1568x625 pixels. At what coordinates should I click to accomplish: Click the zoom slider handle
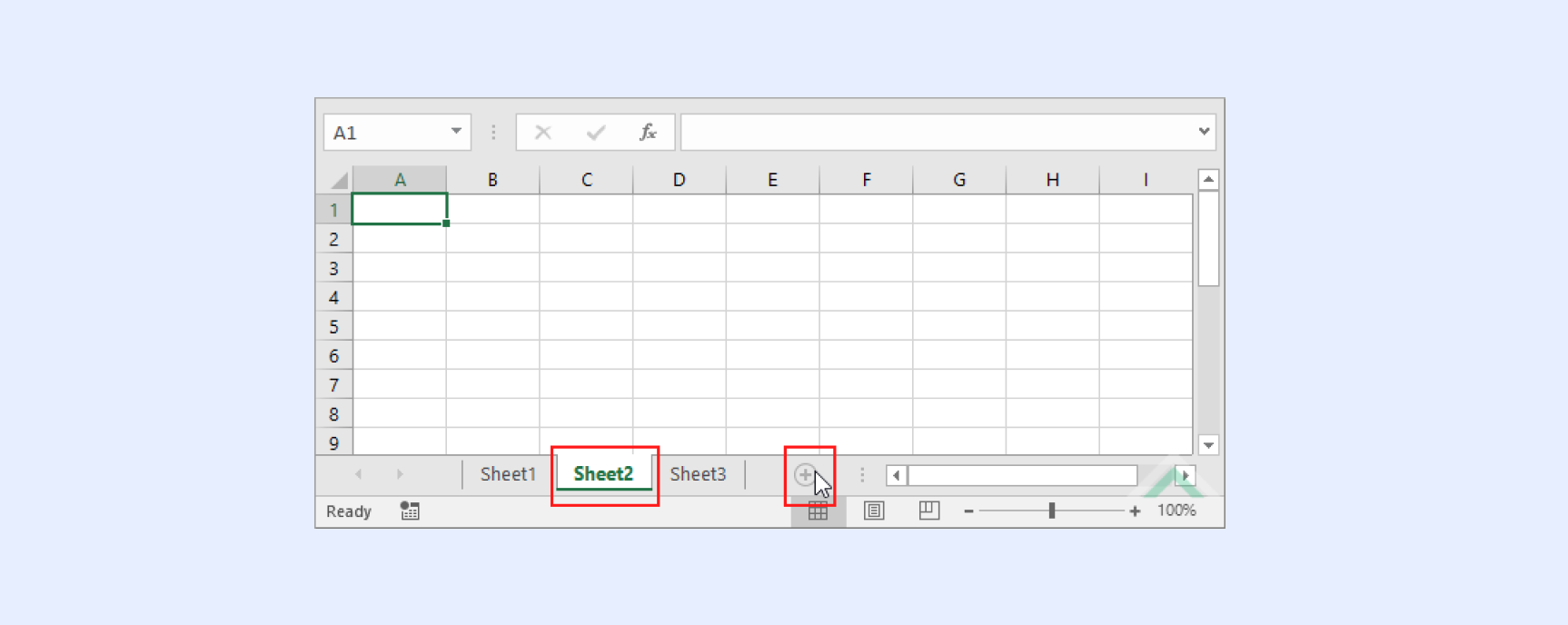[1051, 511]
